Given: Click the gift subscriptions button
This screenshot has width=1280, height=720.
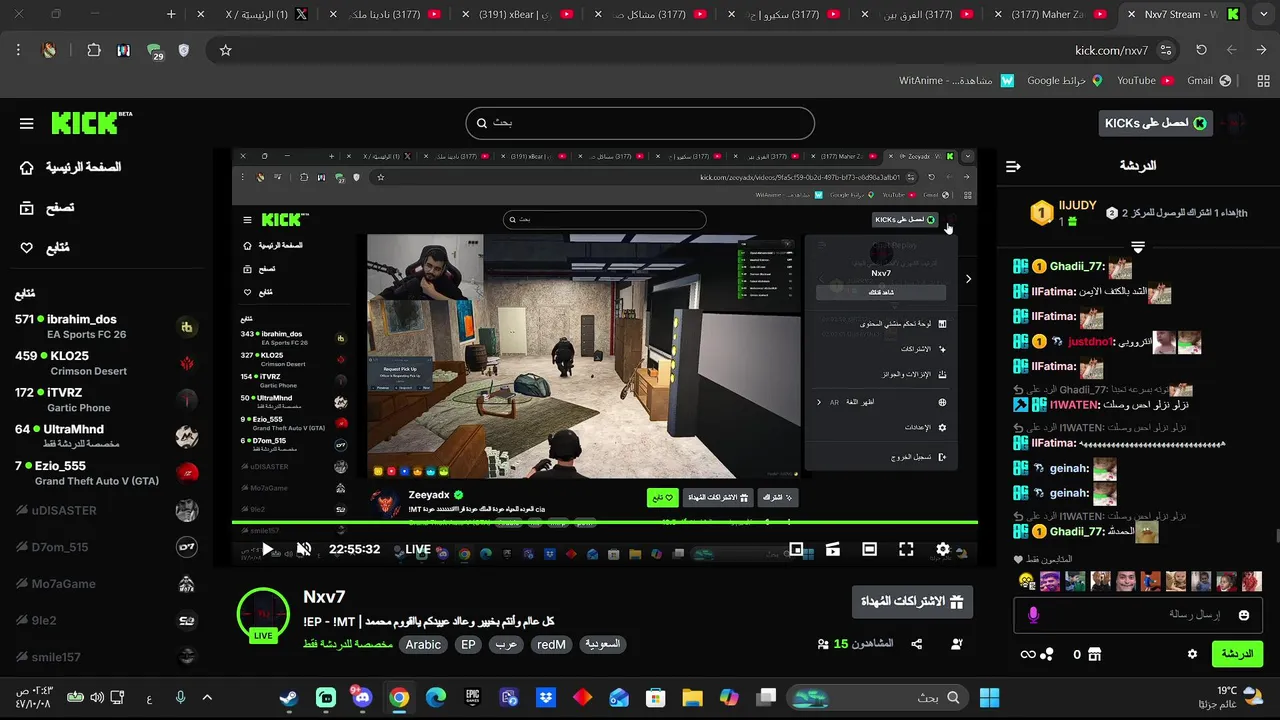Looking at the screenshot, I should tap(912, 601).
